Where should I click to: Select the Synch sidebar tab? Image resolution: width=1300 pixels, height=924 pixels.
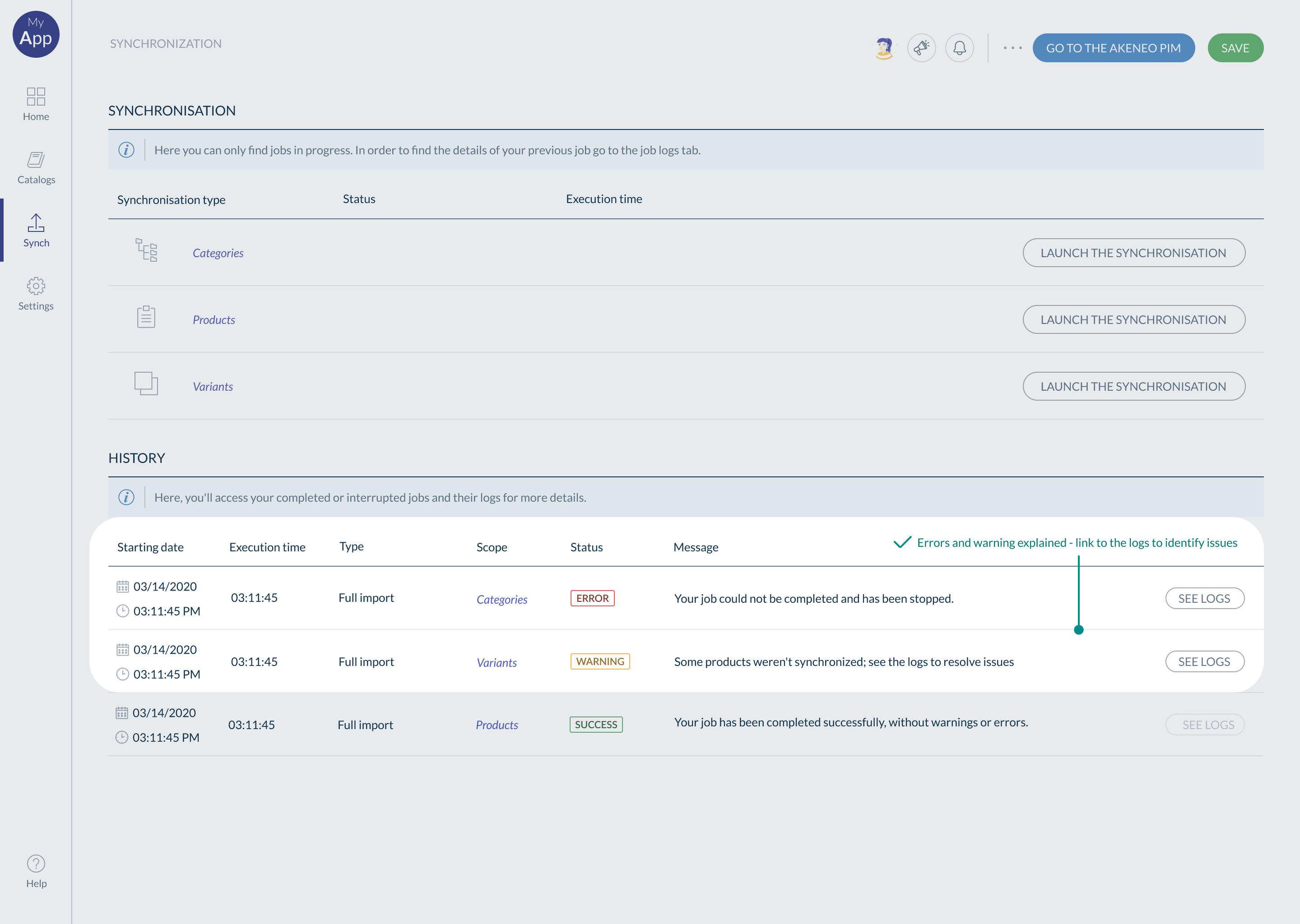36,230
